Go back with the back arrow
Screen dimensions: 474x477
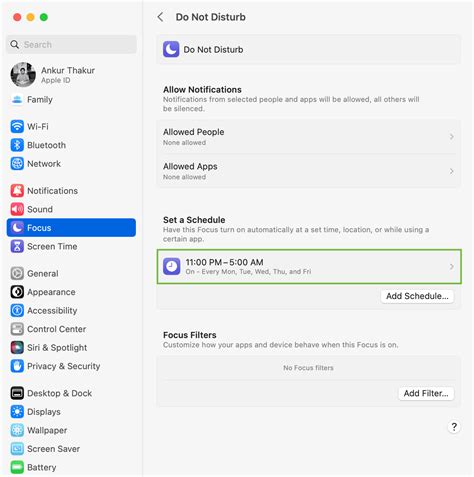[x=160, y=17]
